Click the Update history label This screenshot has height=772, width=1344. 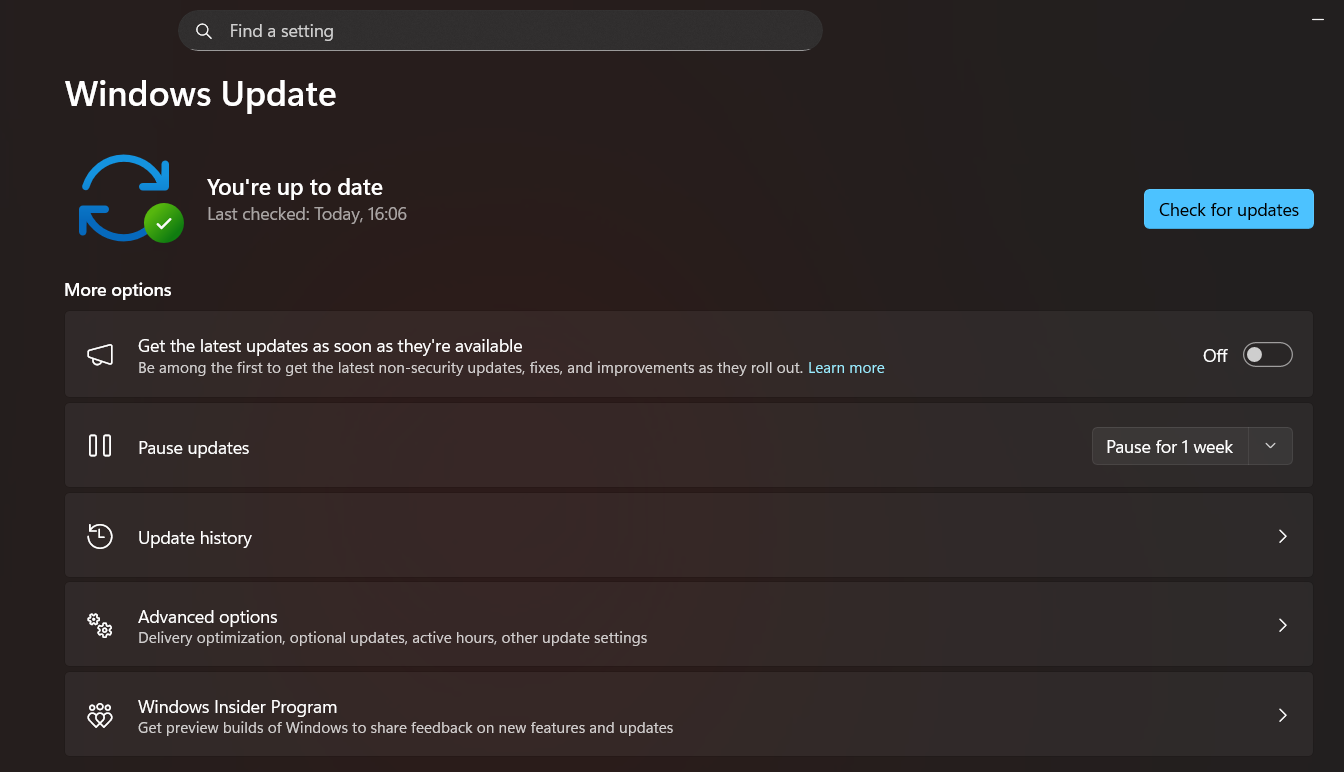195,538
